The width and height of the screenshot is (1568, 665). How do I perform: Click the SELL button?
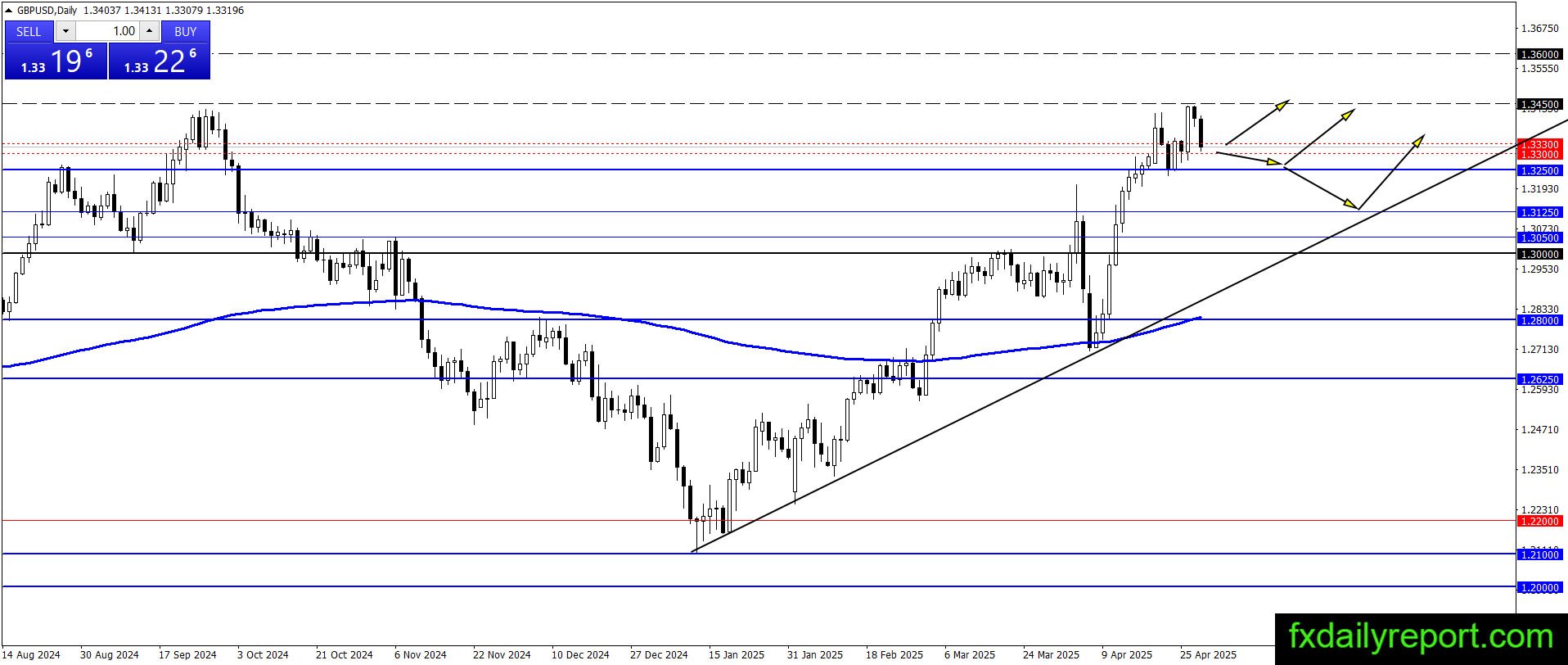tap(29, 31)
